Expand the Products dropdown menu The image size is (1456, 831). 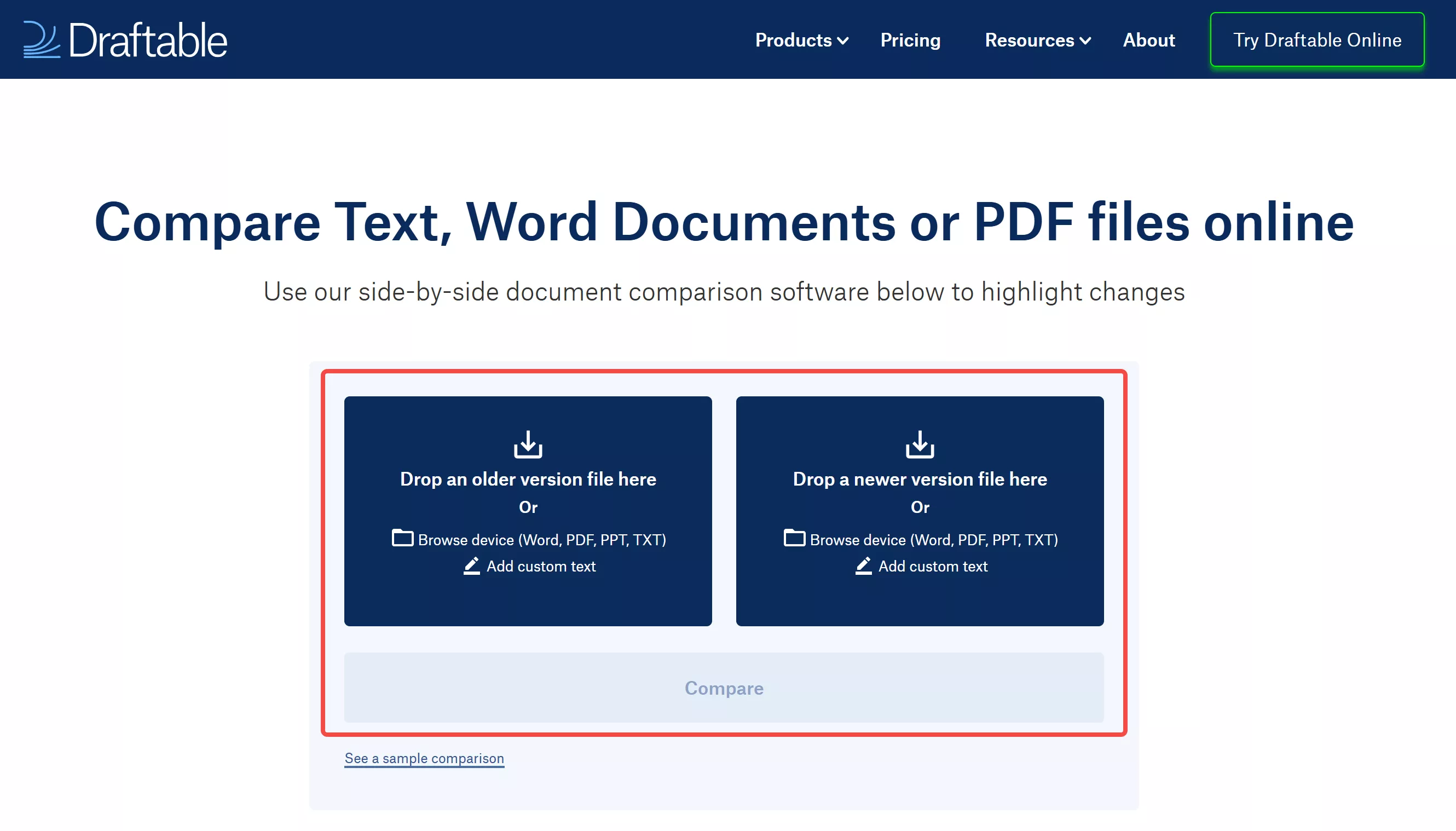(x=793, y=40)
